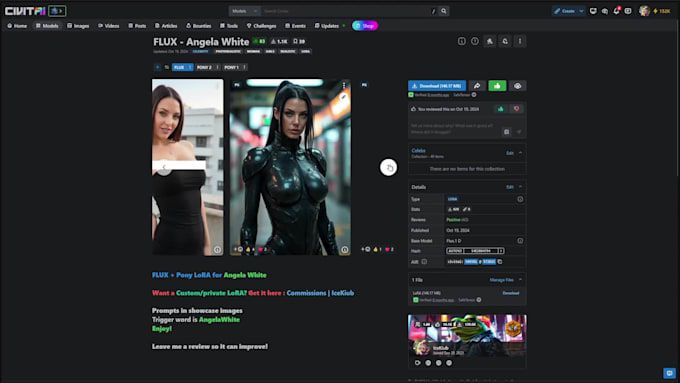Screen dimensions: 680x383
Task: Open the user avatar menu
Action: click(x=644, y=11)
